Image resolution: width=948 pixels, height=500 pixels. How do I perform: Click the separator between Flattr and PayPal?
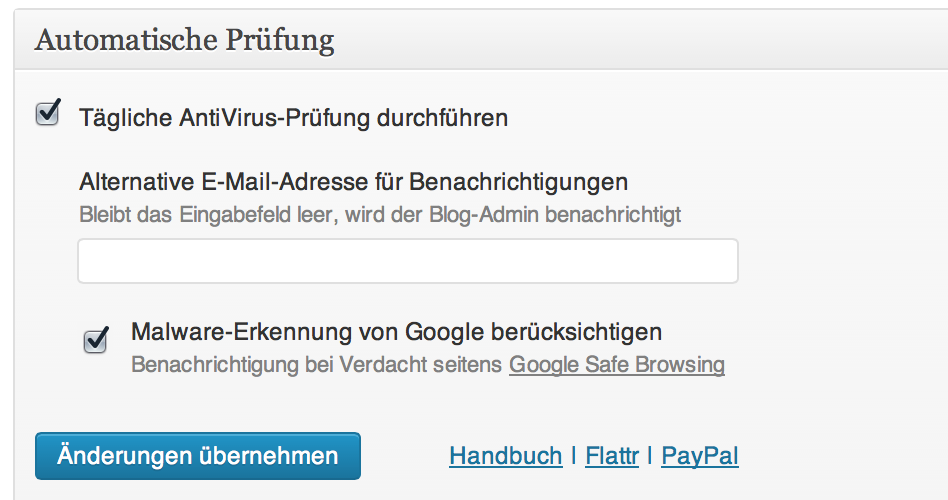(x=650, y=455)
